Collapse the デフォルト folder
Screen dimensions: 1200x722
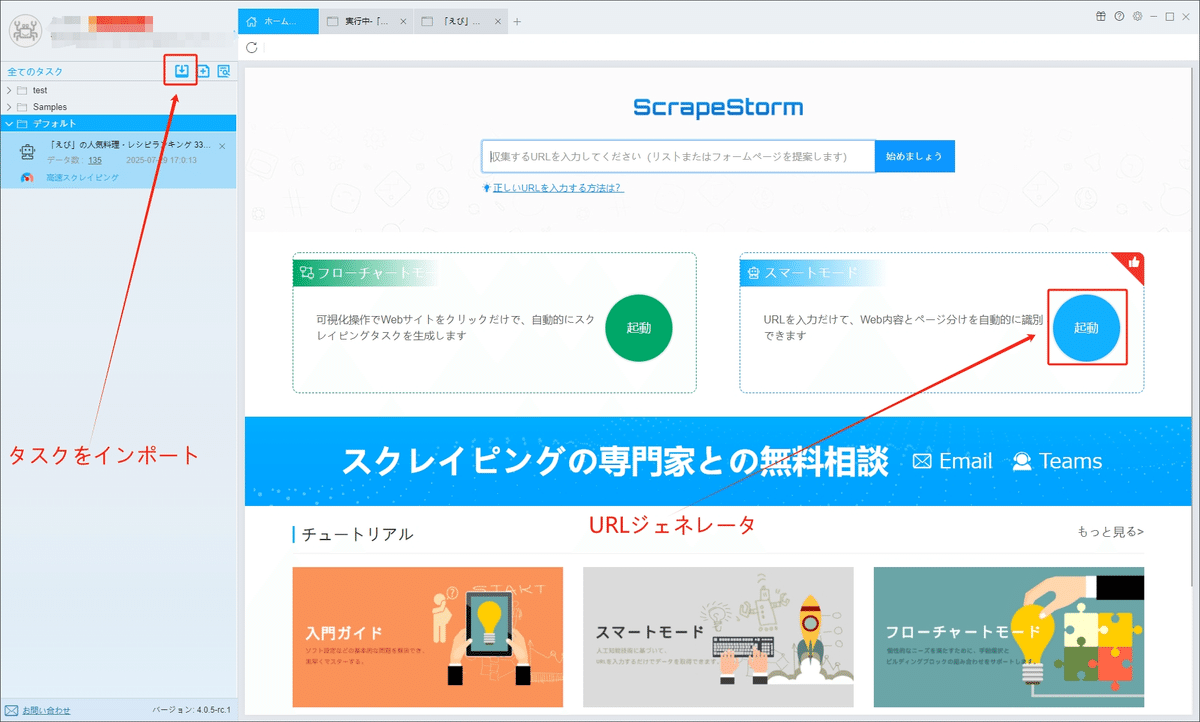click(9, 123)
